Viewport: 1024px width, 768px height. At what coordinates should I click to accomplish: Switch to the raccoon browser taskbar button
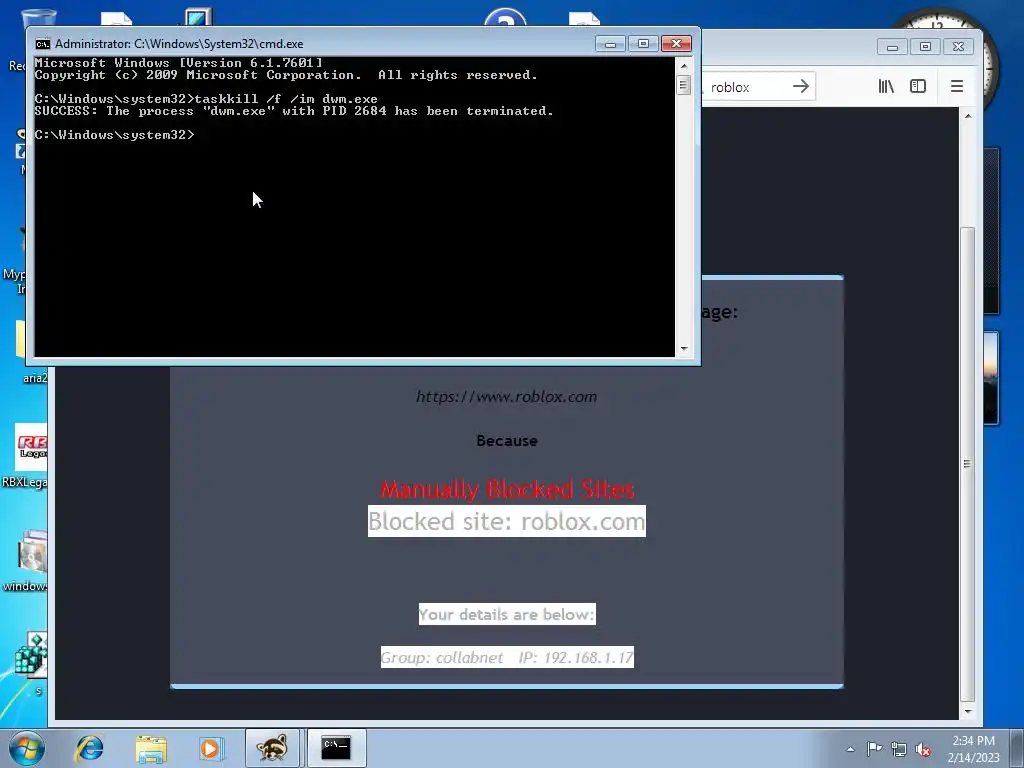coord(272,748)
